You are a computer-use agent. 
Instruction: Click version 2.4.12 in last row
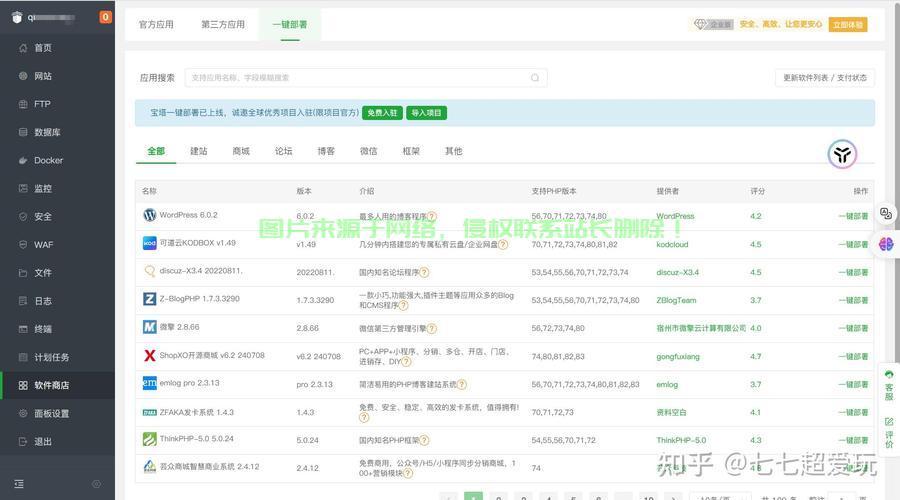[308, 468]
